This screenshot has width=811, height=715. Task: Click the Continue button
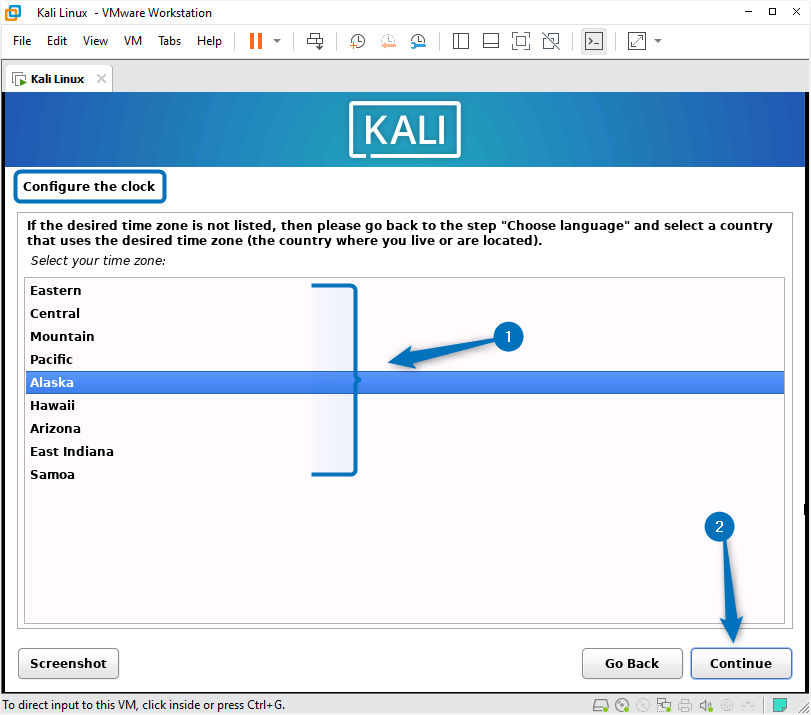point(741,663)
